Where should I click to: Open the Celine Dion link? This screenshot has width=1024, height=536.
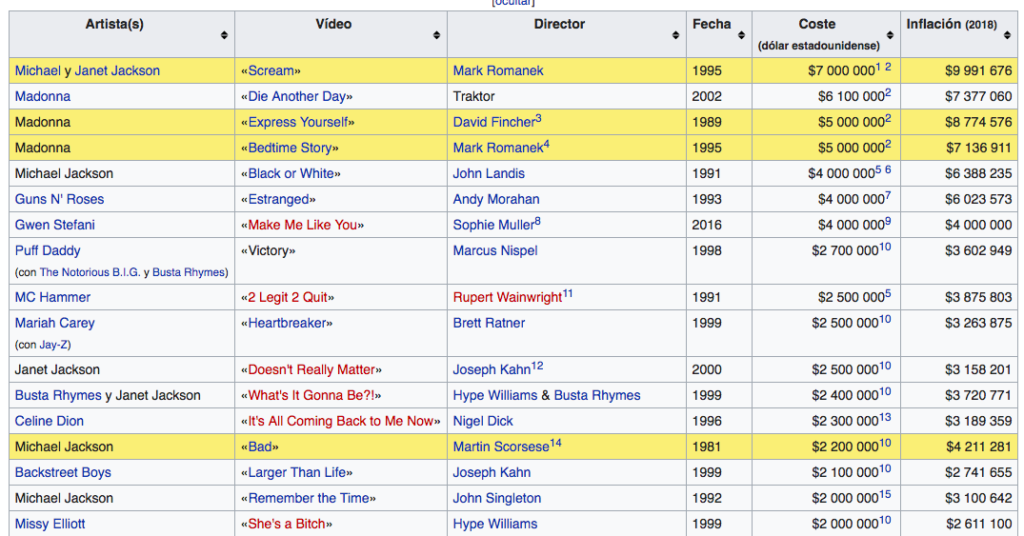point(49,421)
